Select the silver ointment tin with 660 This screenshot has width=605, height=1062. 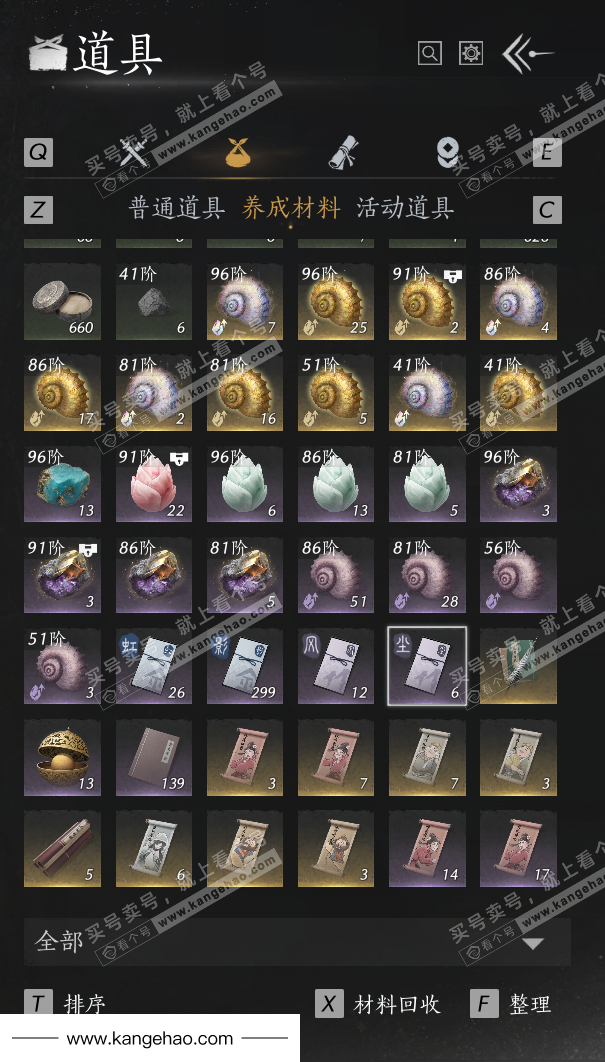pos(62,301)
